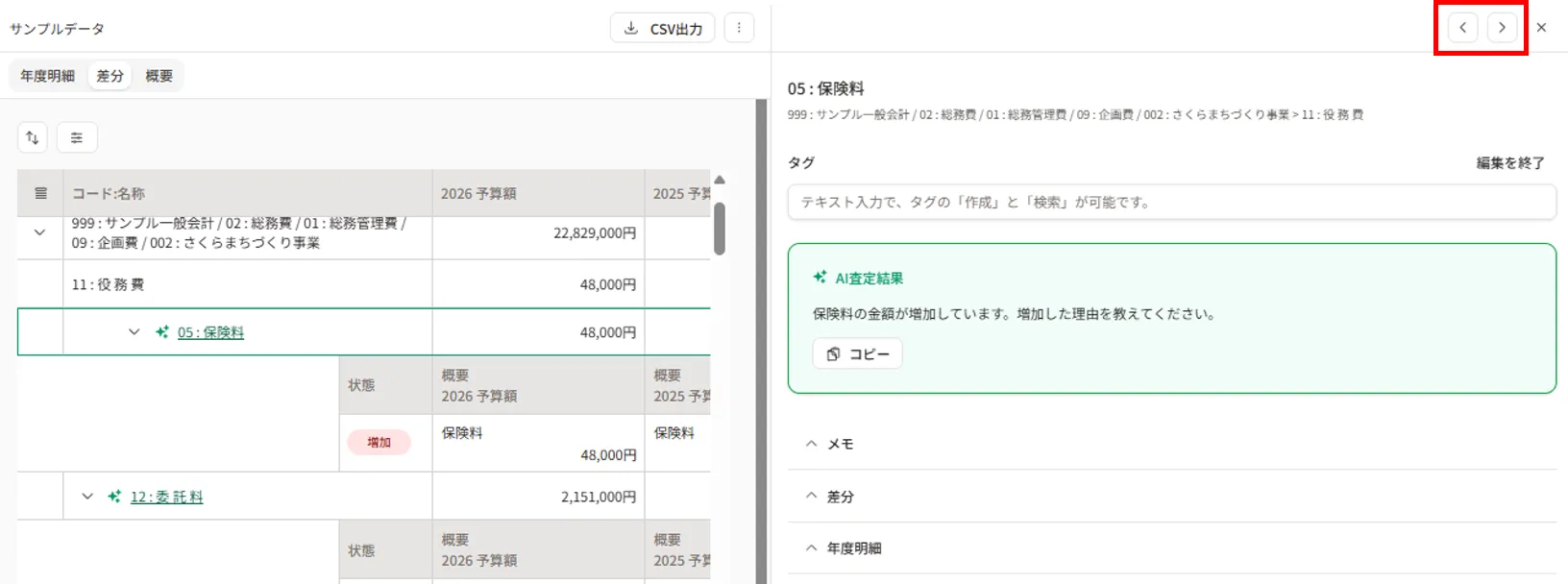Open the three-dot more options menu
1568x584 pixels.
[739, 28]
